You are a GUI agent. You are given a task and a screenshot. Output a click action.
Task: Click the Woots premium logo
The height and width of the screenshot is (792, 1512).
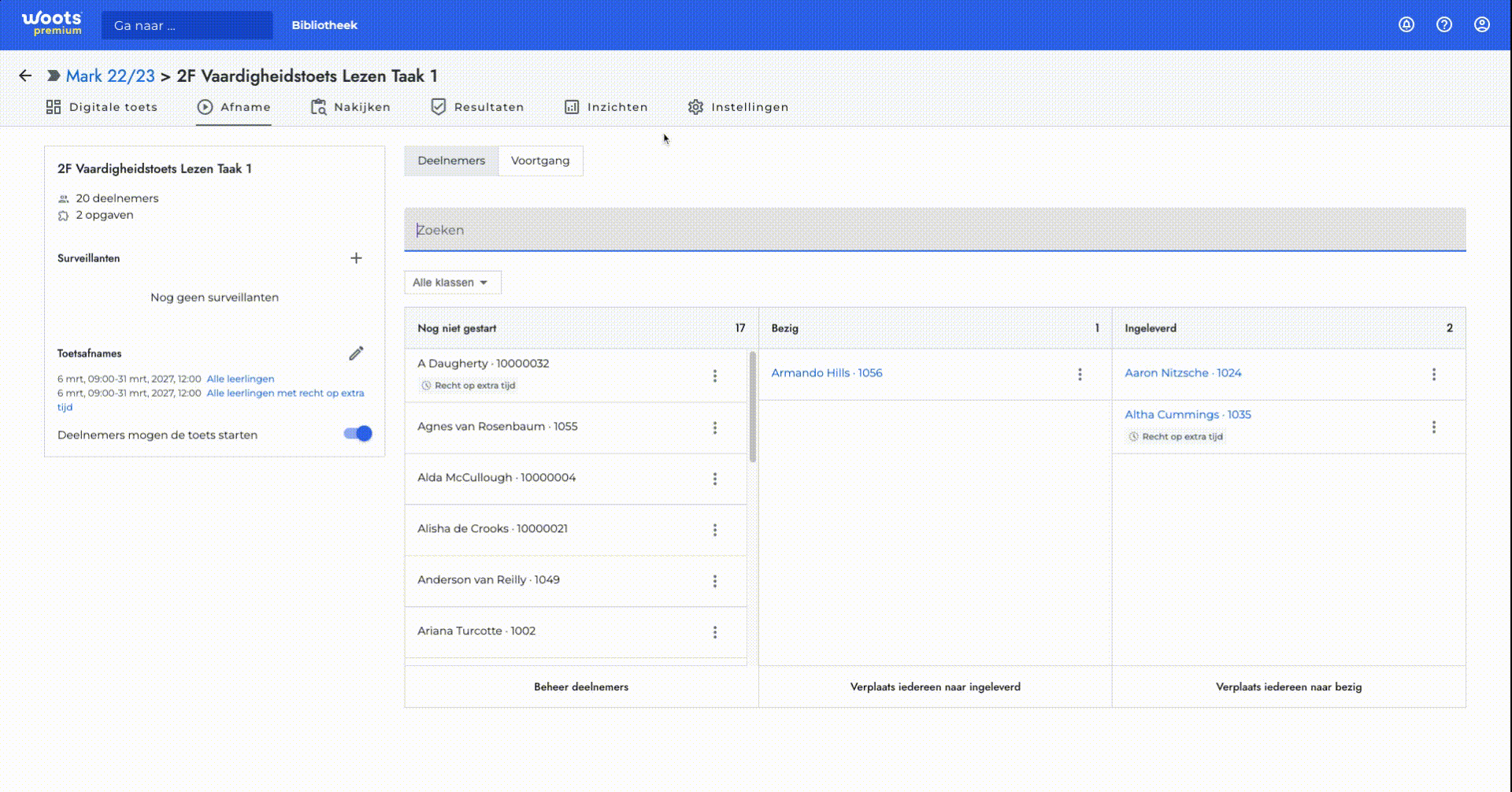click(x=52, y=23)
